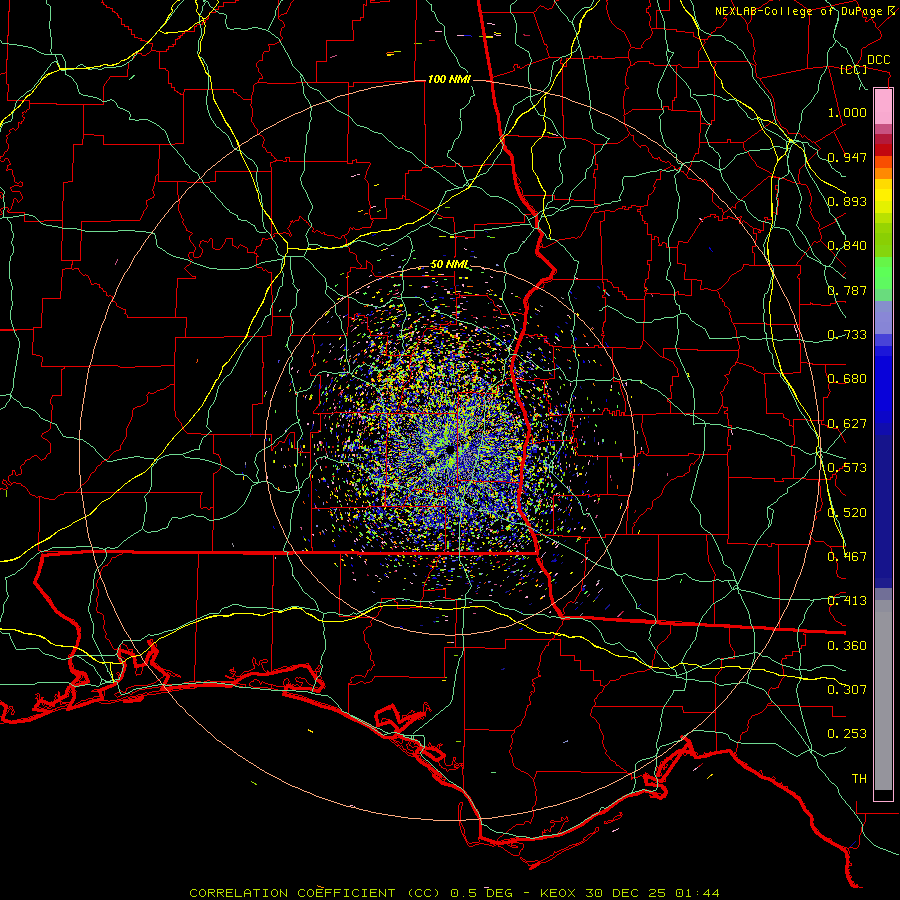900x900 pixels.
Task: Click the 0.787 color scale value
Action: tap(847, 290)
